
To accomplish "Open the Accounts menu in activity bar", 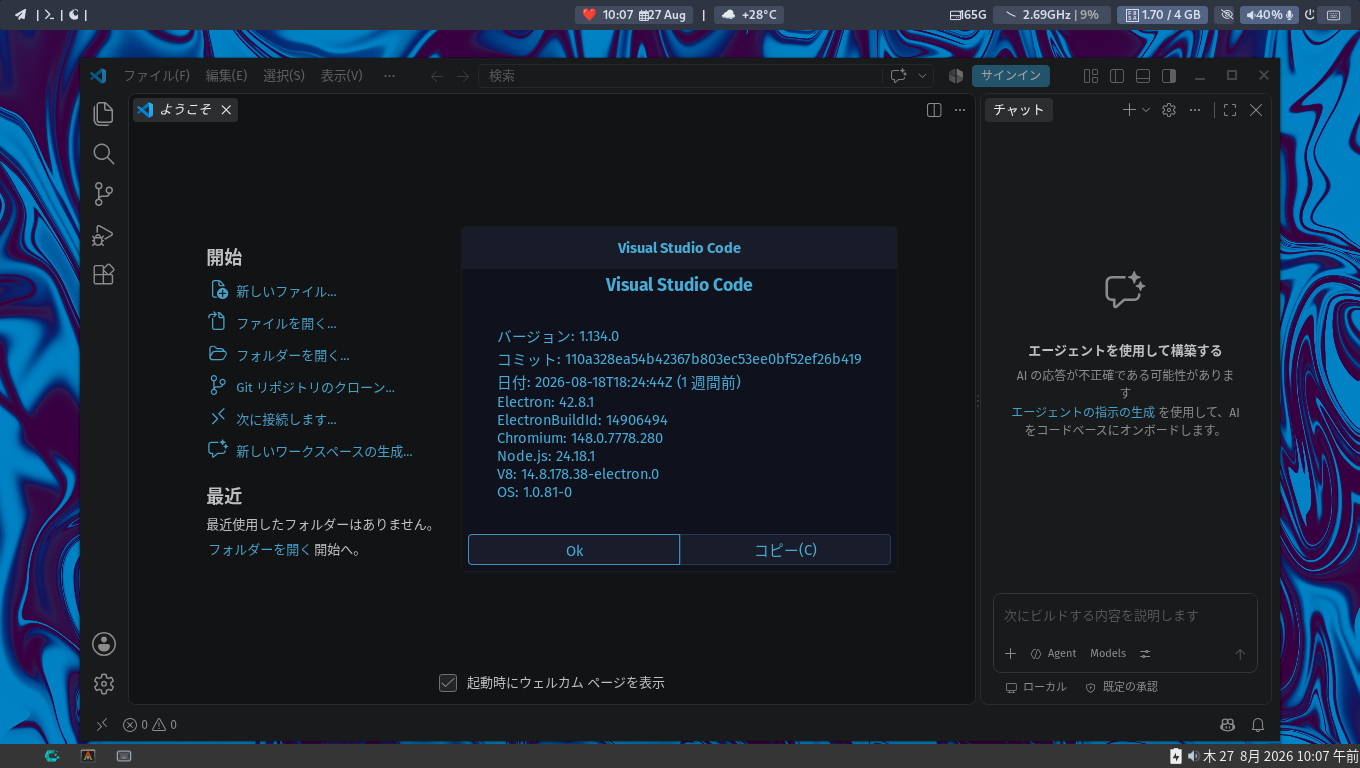I will [x=103, y=644].
